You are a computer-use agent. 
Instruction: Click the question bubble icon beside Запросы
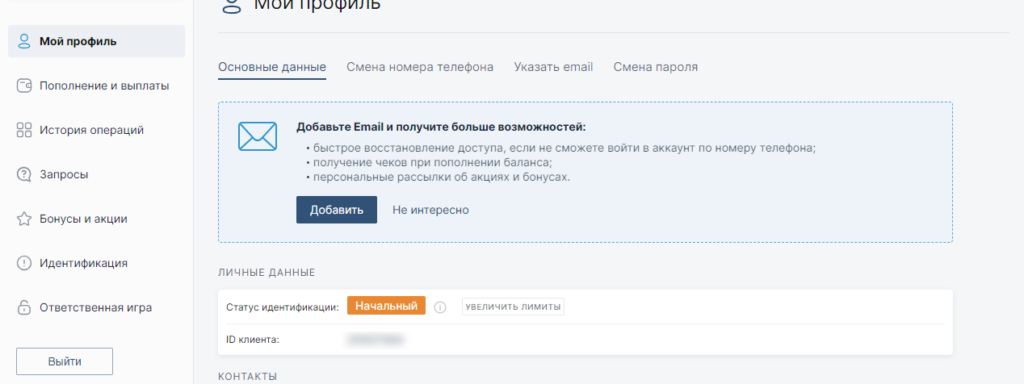[x=24, y=174]
